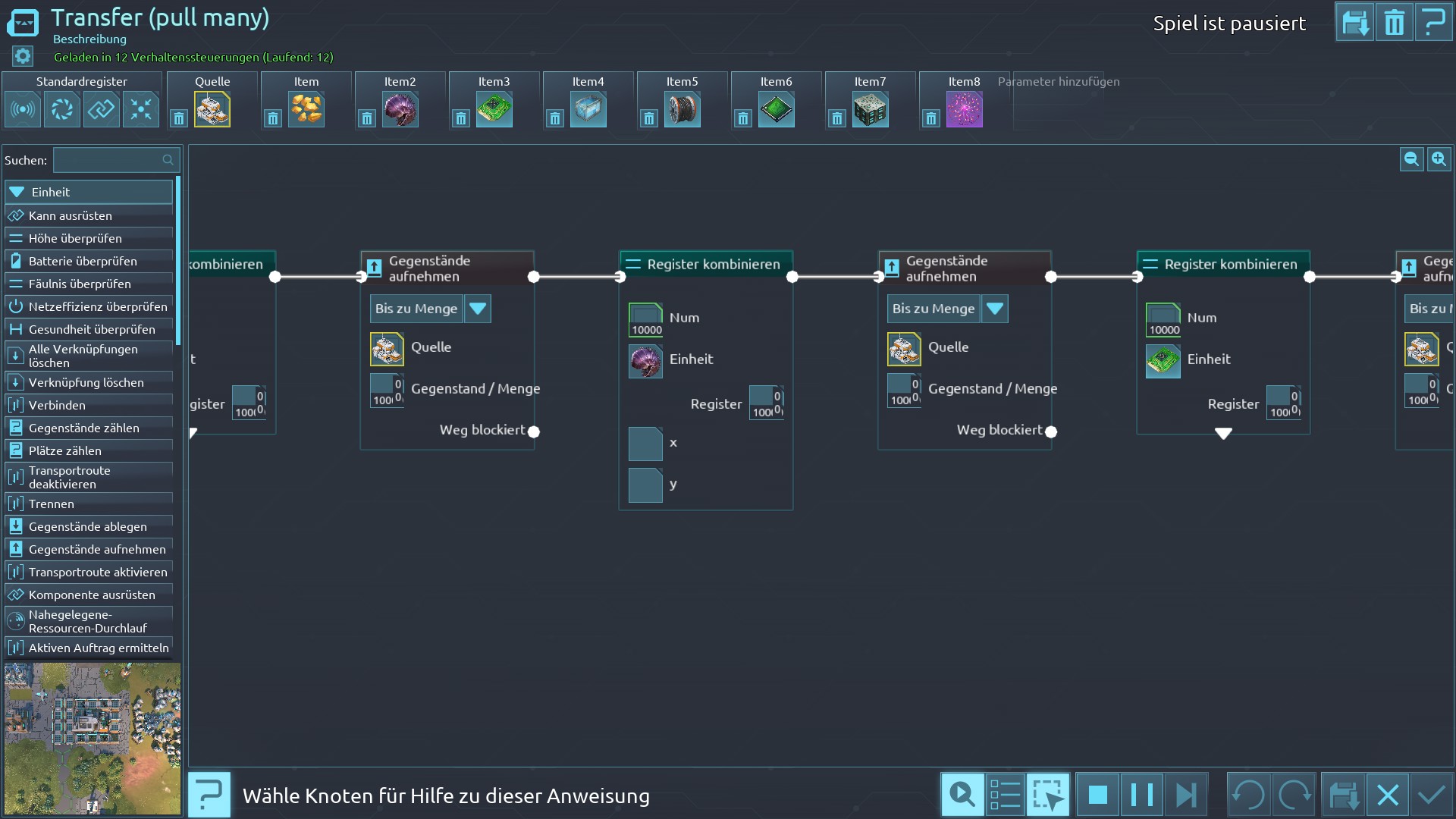
Task: Click the Signal standard register icon
Action: tap(23, 110)
